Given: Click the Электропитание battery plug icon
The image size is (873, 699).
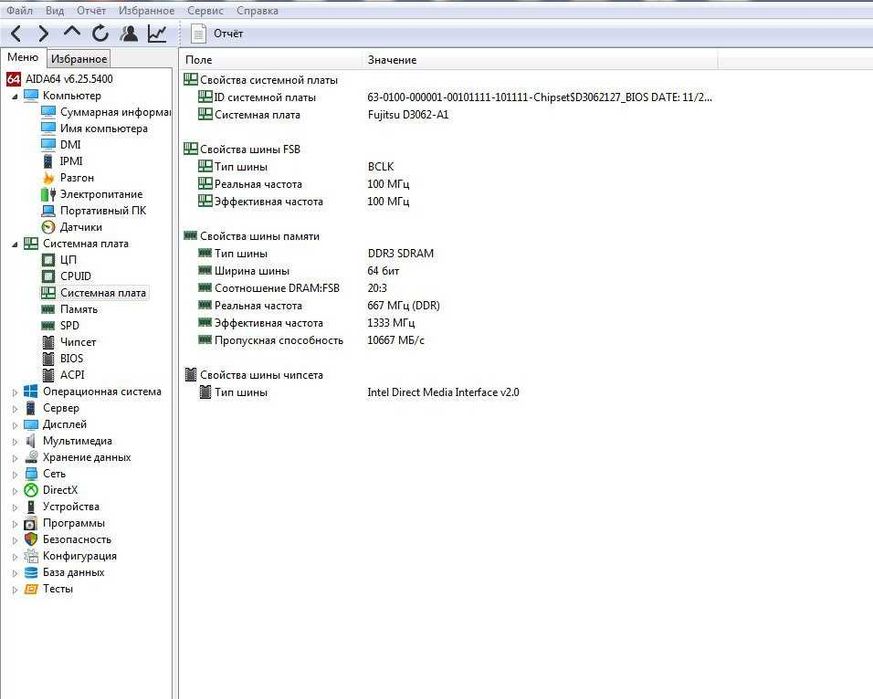Looking at the screenshot, I should point(48,194).
